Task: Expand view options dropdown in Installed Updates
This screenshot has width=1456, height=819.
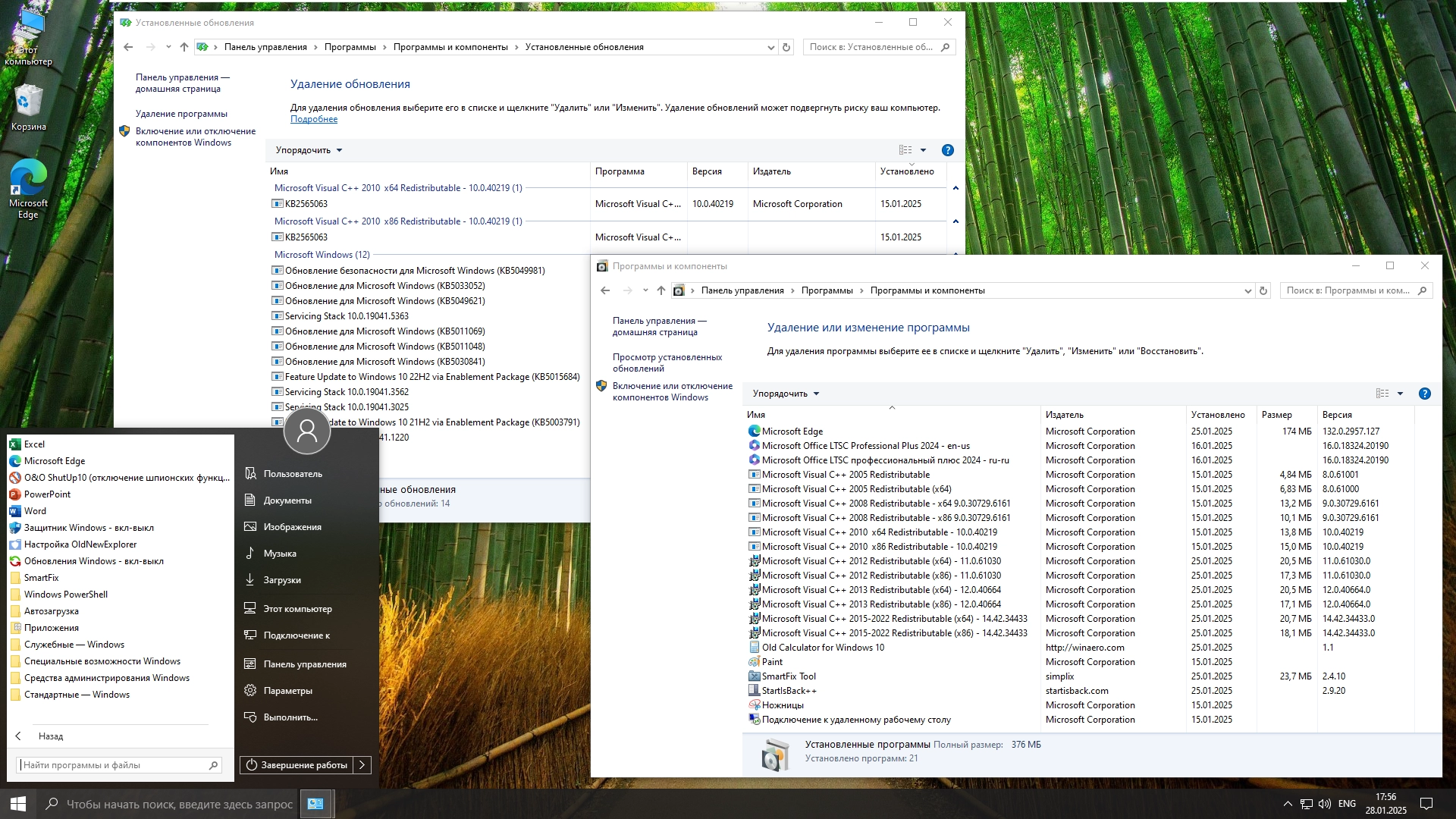Action: click(x=923, y=150)
